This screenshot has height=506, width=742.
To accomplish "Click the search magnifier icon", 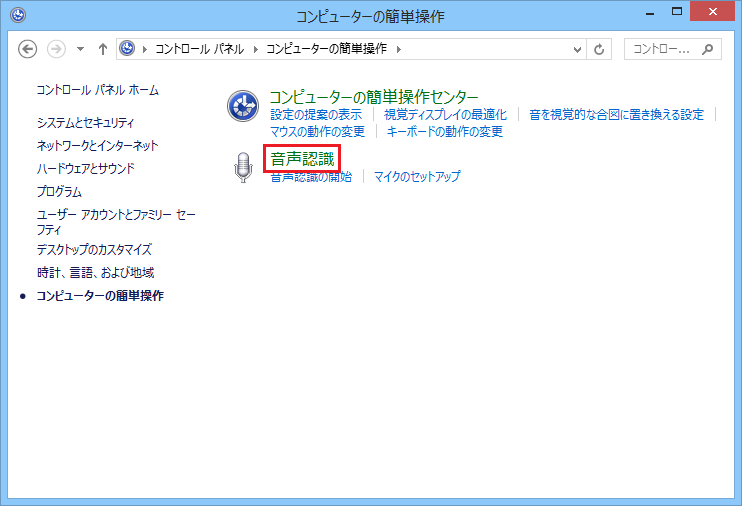I will (708, 49).
